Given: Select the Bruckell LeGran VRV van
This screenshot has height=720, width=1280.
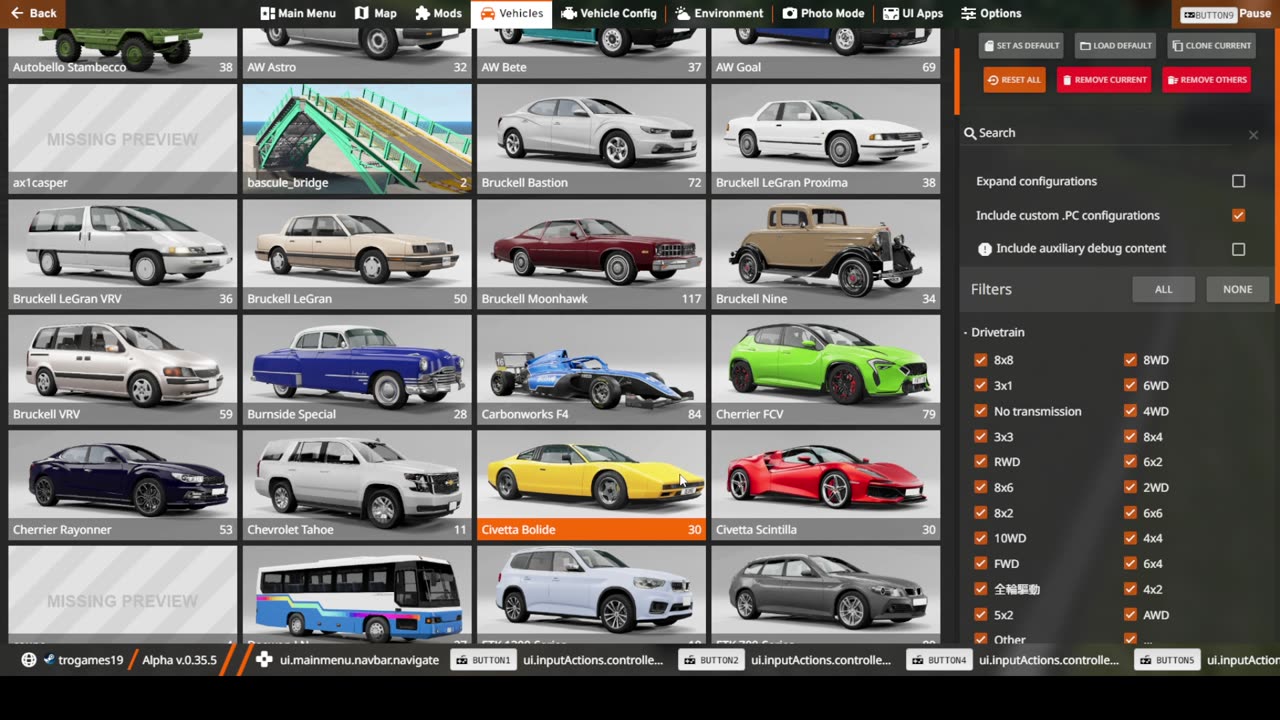Looking at the screenshot, I should (123, 254).
